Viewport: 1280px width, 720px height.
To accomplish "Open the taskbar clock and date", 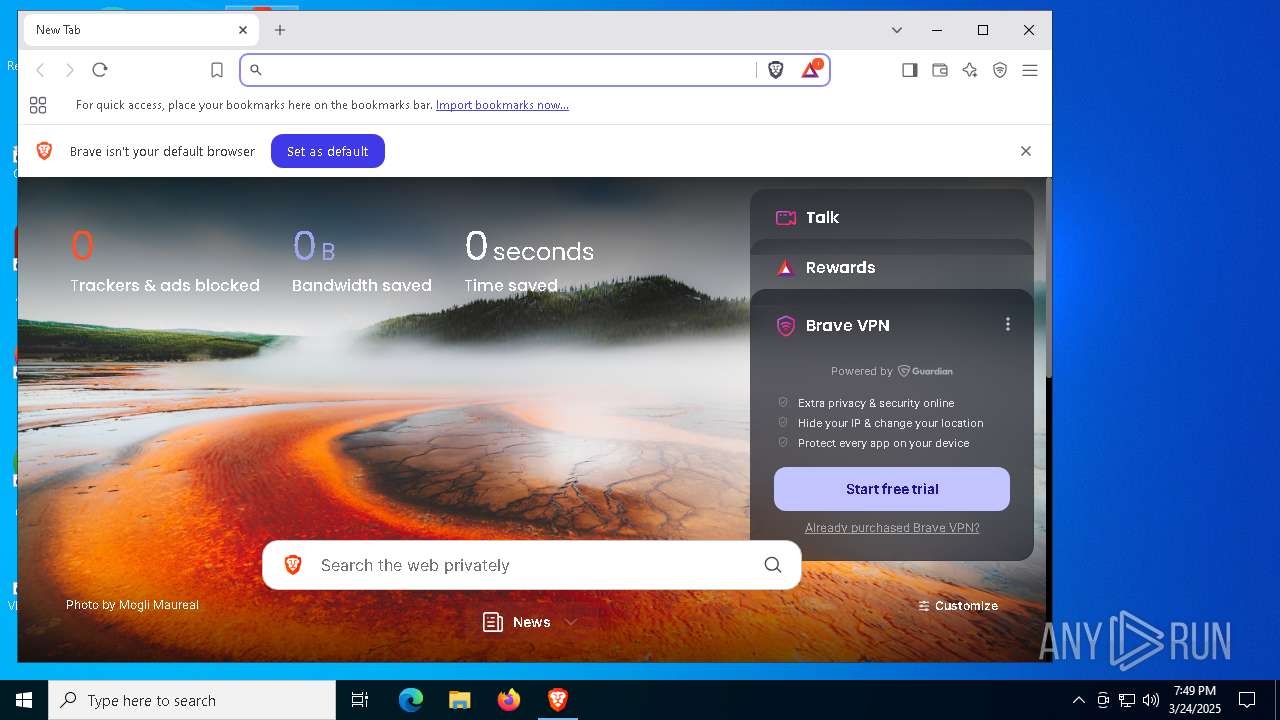I will (x=1194, y=700).
